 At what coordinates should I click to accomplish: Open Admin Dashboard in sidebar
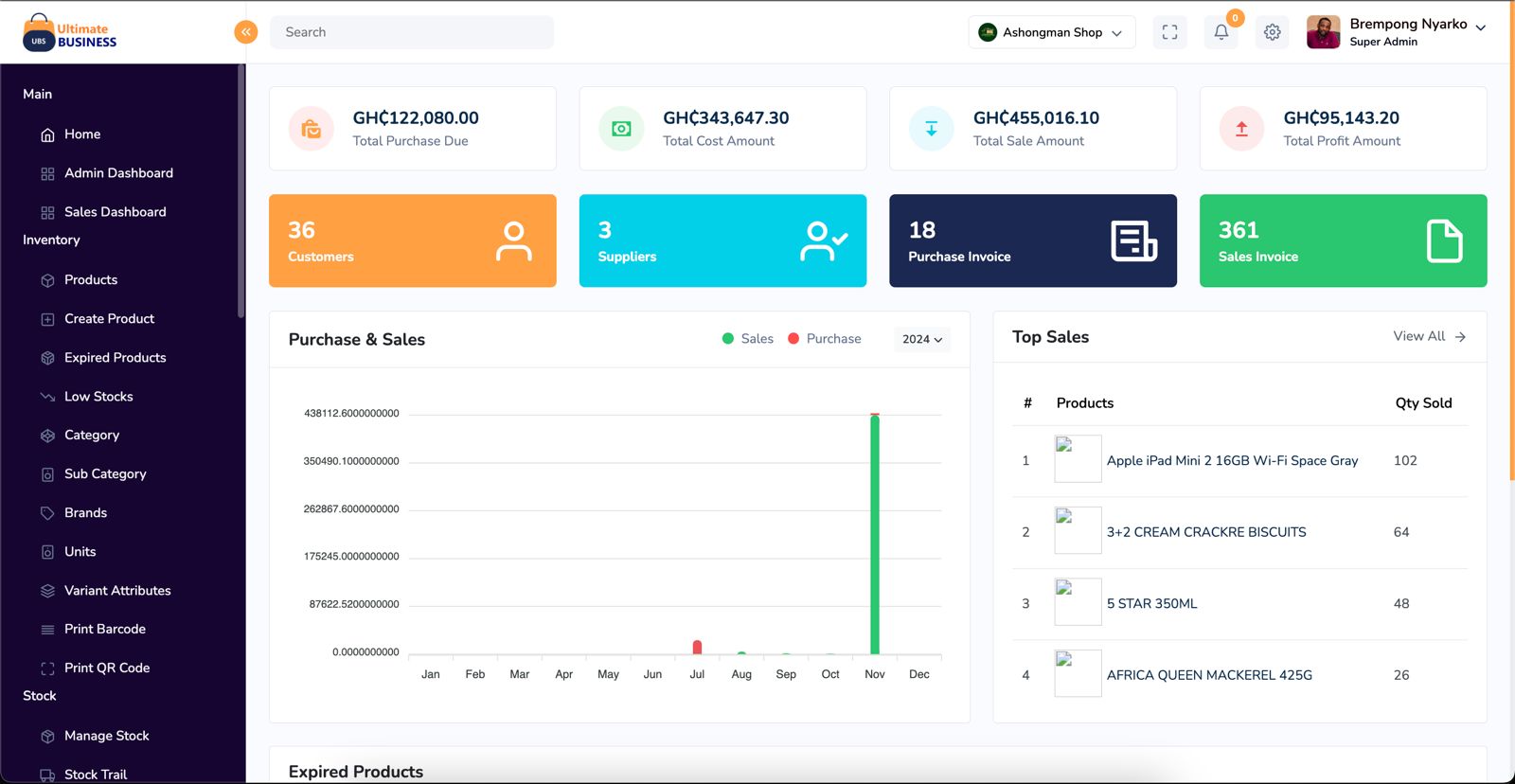(118, 173)
